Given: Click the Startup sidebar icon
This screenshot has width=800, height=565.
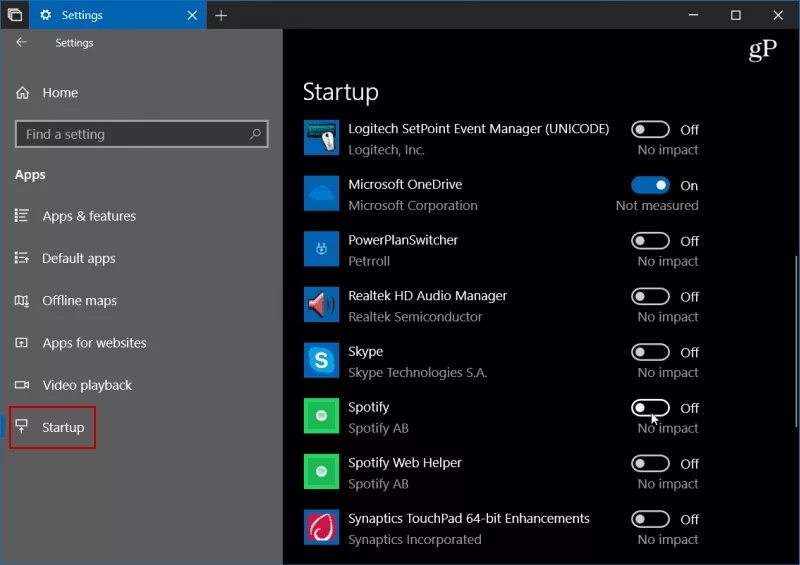Looking at the screenshot, I should coord(22,427).
